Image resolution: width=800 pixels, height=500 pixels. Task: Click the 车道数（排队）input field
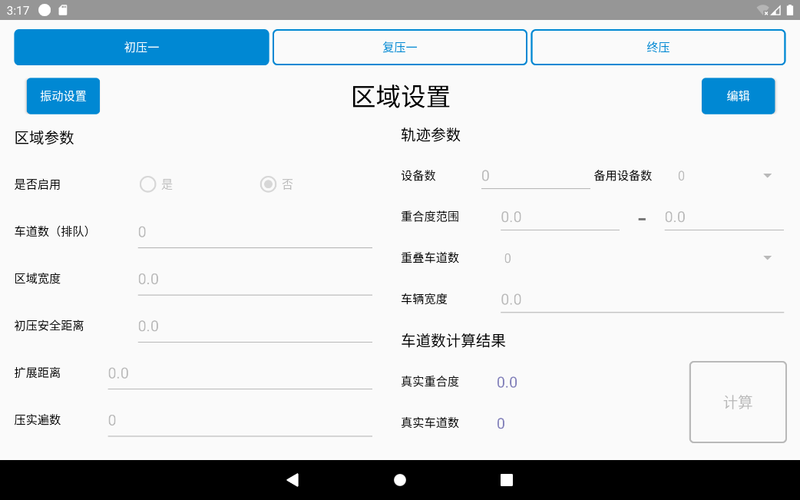point(255,232)
